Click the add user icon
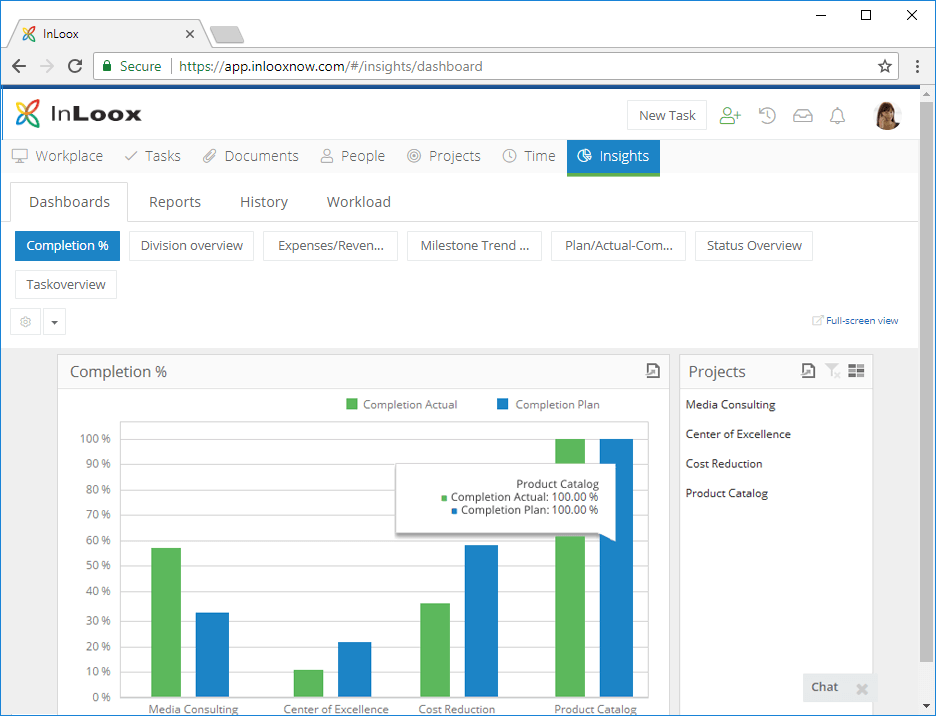This screenshot has width=936, height=716. pos(730,115)
